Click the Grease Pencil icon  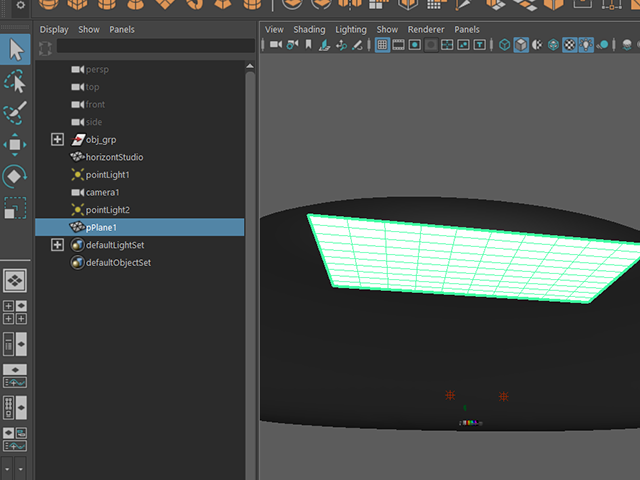[357, 44]
